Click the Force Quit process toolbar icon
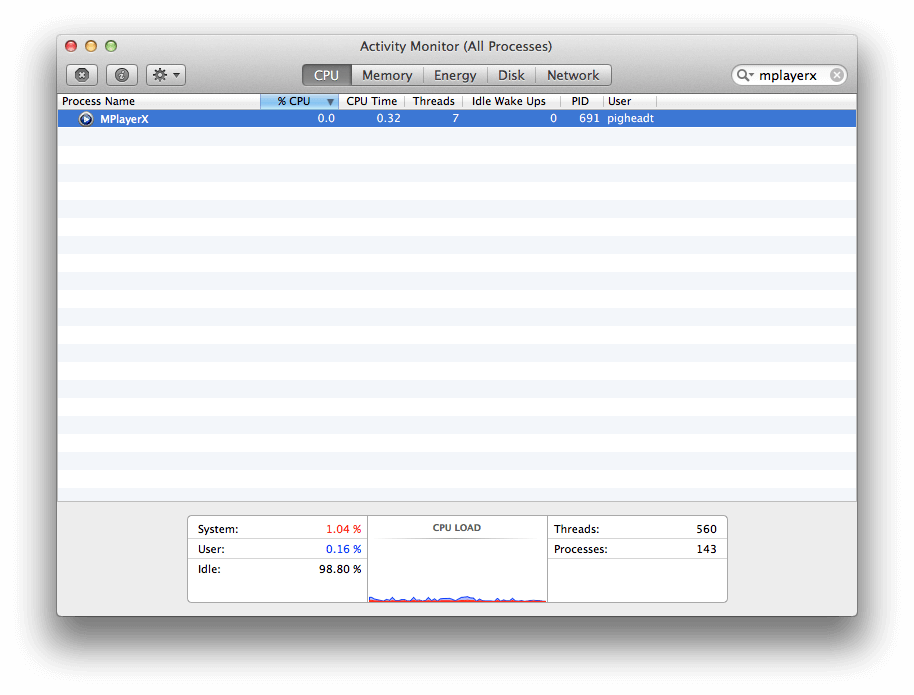Image resolution: width=914 pixels, height=695 pixels. click(82, 75)
